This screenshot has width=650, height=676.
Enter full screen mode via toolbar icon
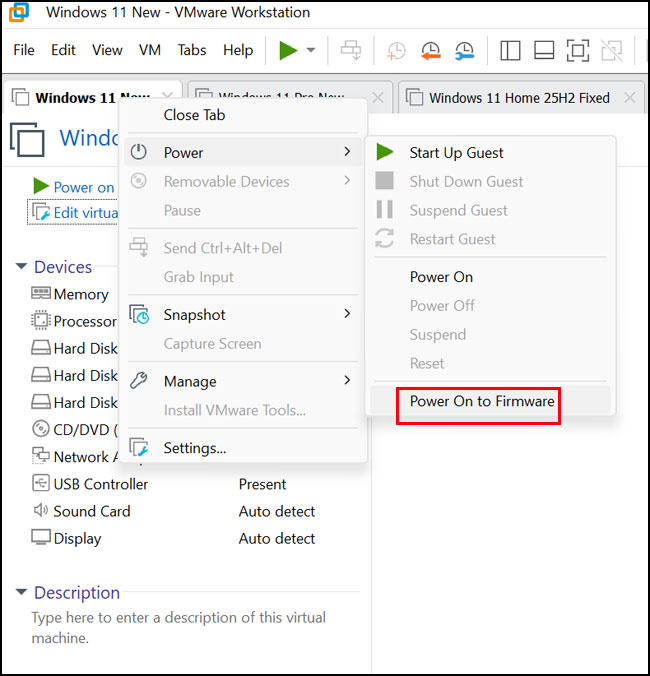[578, 50]
